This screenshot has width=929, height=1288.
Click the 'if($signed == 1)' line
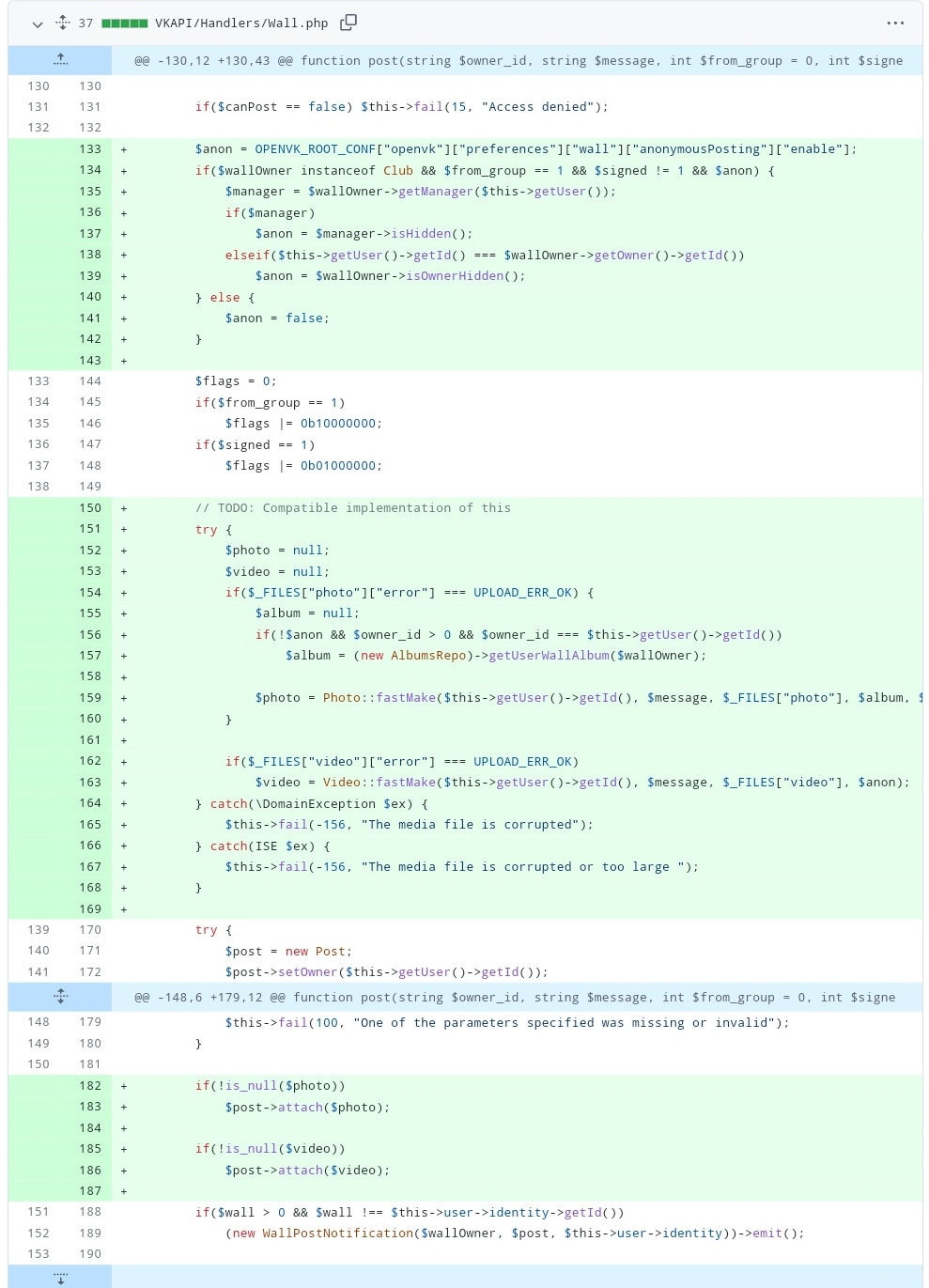point(255,444)
